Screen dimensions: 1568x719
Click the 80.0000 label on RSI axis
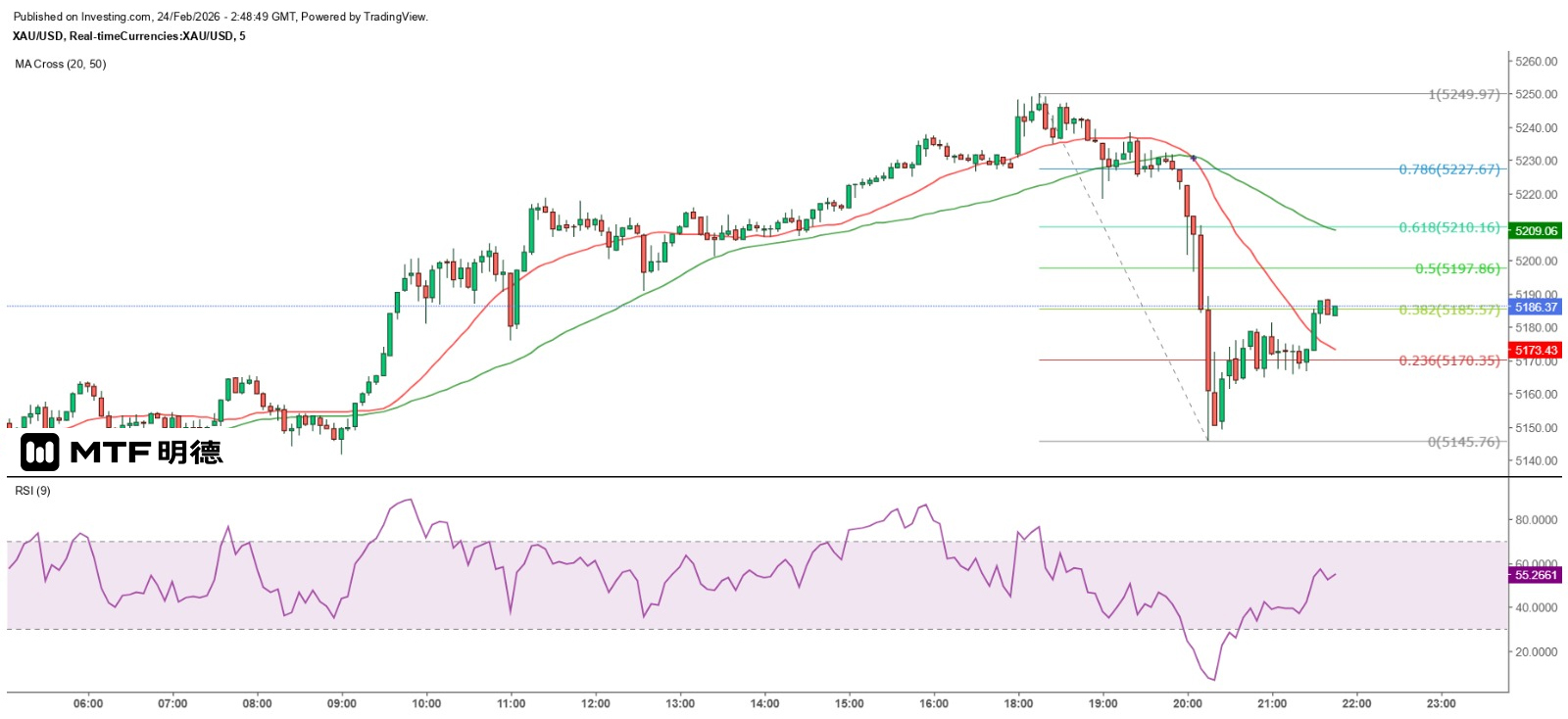pos(1536,520)
